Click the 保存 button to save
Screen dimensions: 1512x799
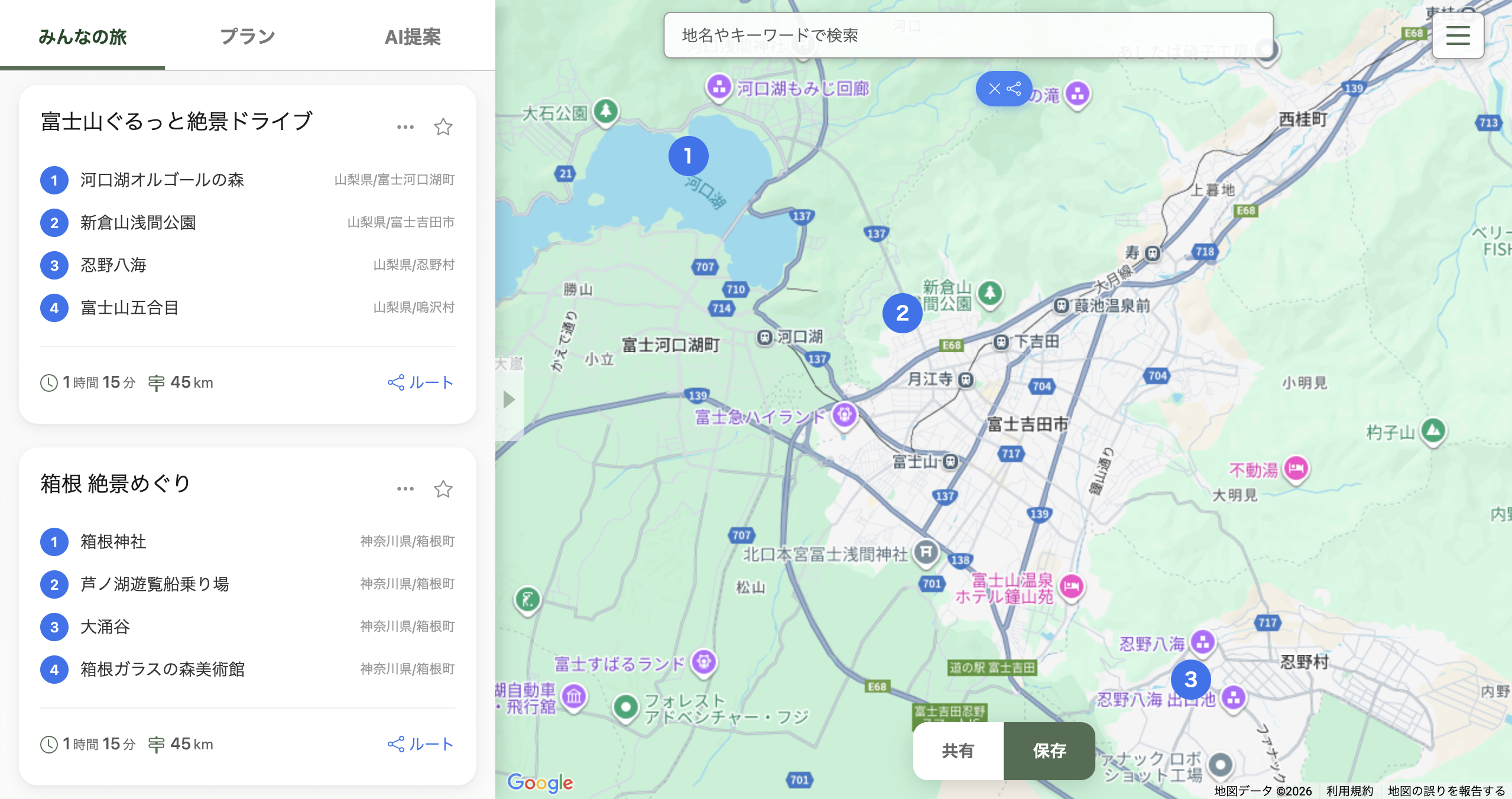tap(1050, 751)
